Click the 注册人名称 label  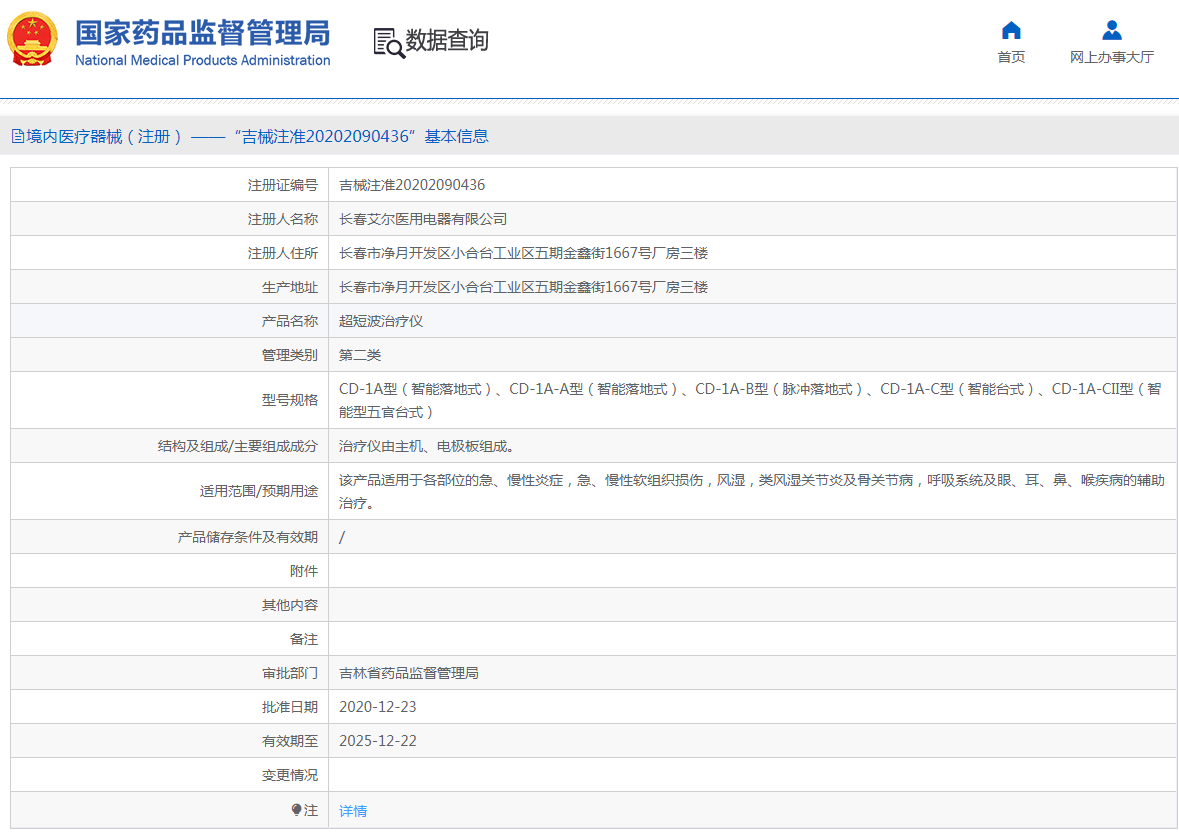coord(283,220)
